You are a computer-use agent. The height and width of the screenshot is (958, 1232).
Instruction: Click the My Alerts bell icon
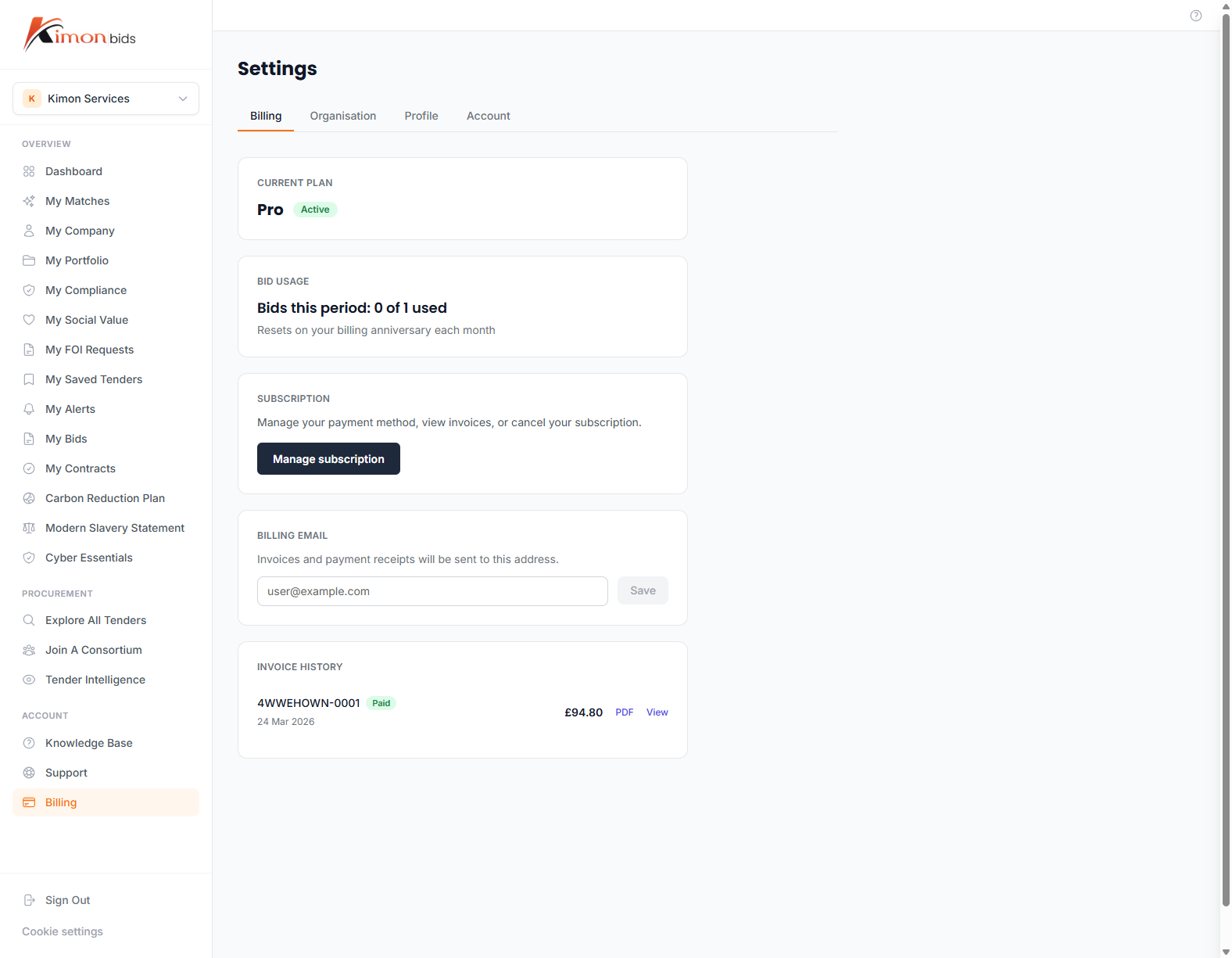coord(29,409)
